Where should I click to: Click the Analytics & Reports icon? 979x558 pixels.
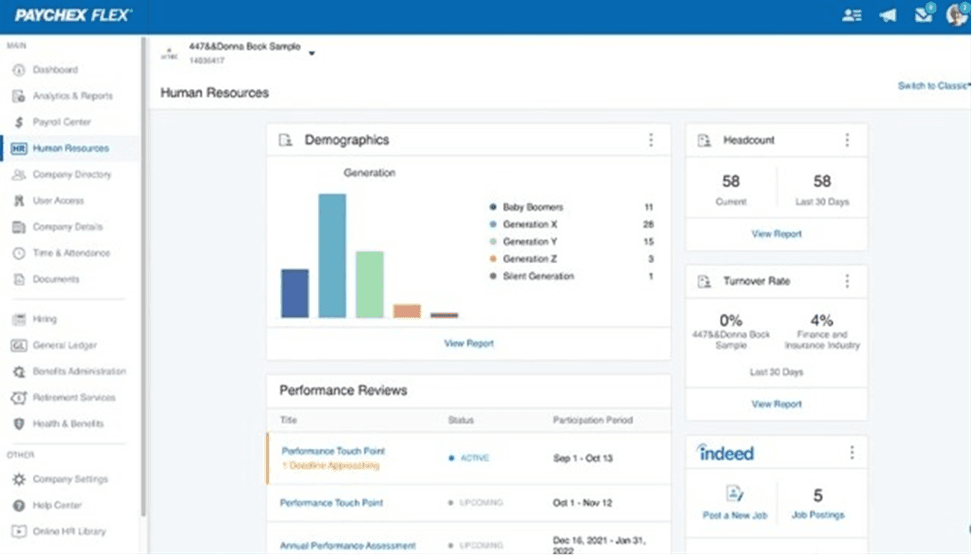[19, 96]
